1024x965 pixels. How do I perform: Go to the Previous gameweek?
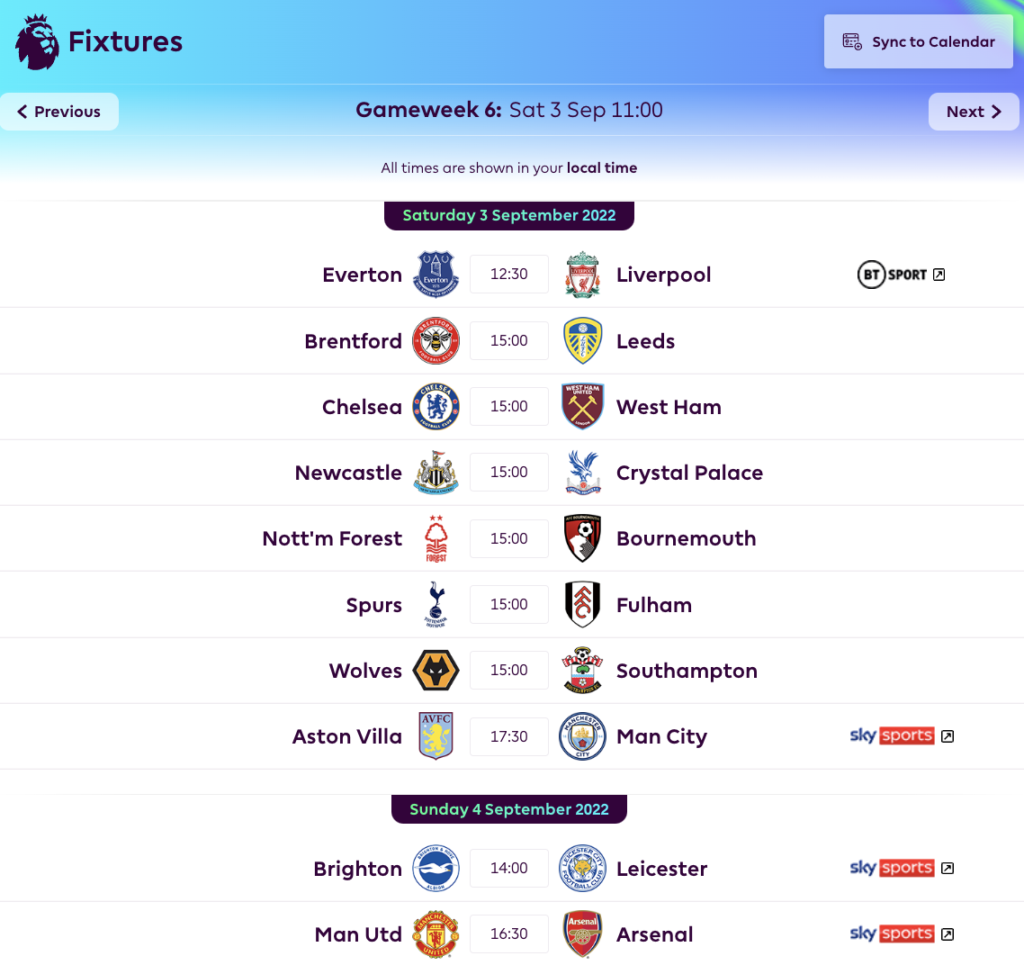59,112
